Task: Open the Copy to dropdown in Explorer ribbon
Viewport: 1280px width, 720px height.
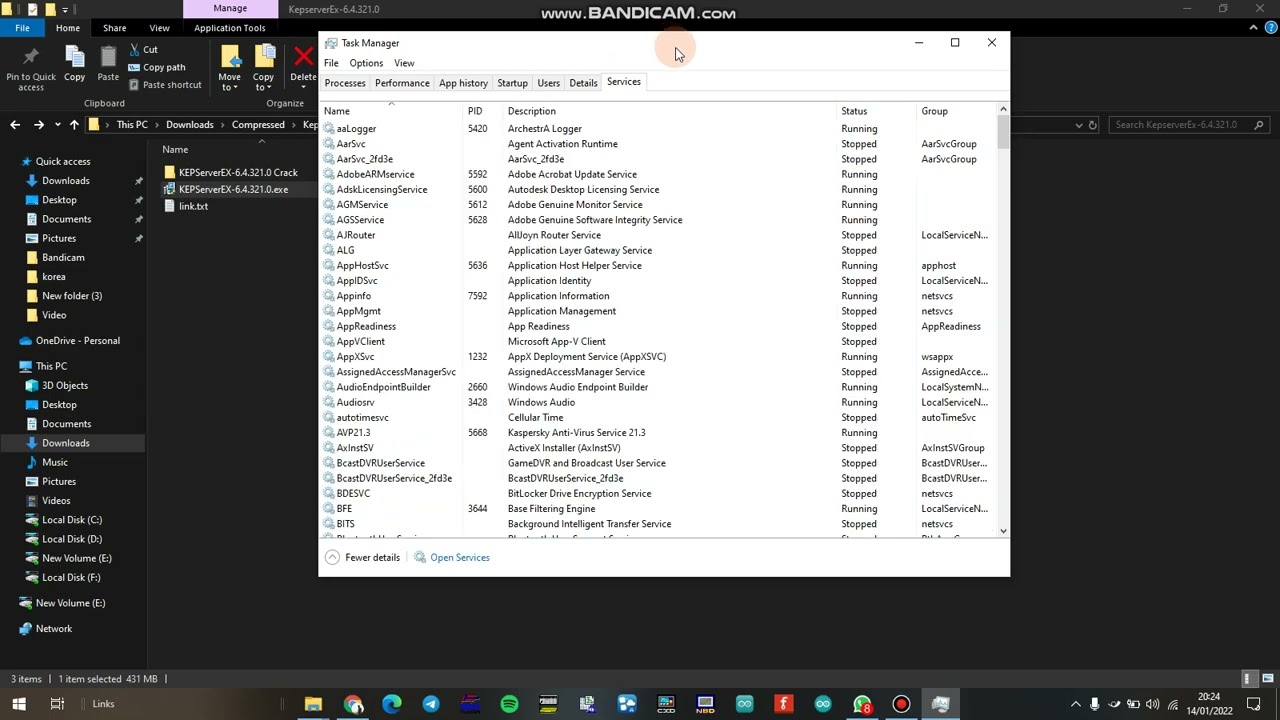Action: pos(263,68)
